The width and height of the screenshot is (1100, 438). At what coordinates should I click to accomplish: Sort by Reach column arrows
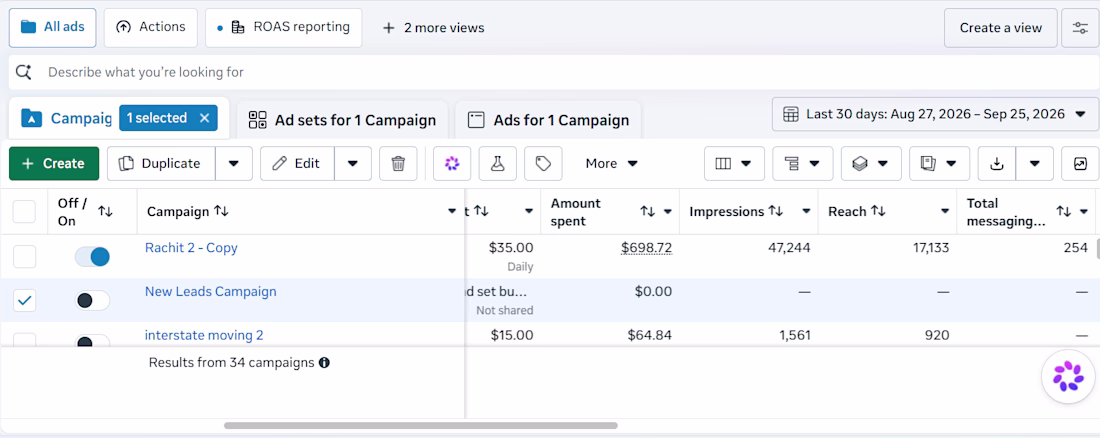click(x=878, y=211)
